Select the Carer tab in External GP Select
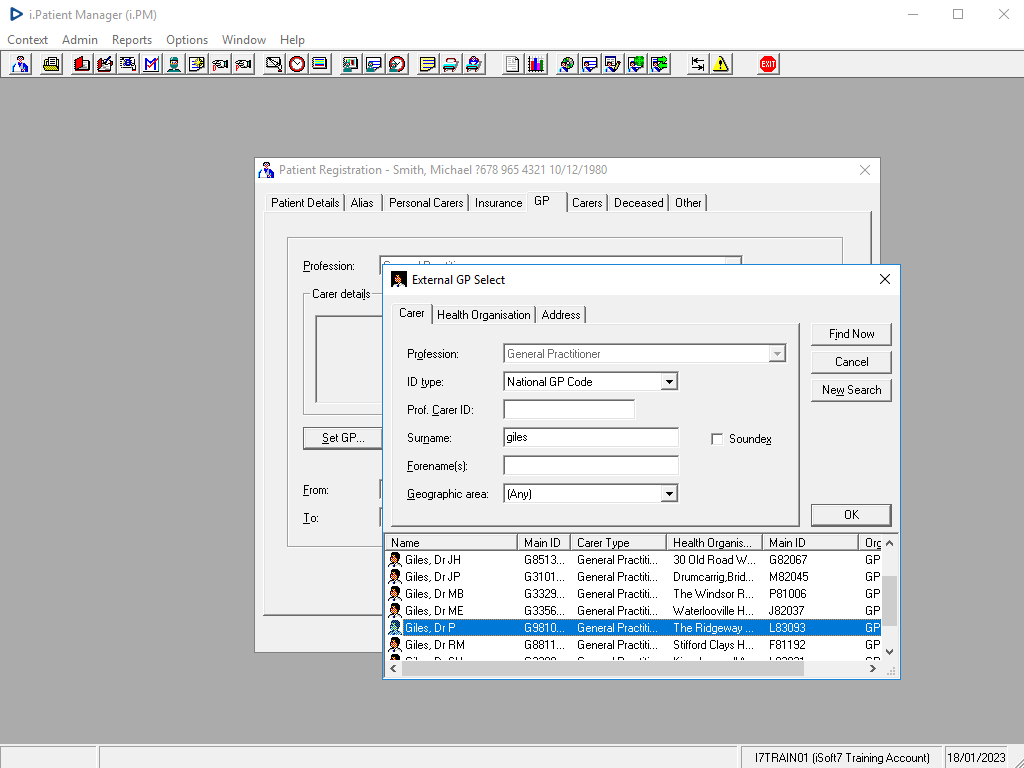This screenshot has width=1024, height=768. tap(411, 313)
